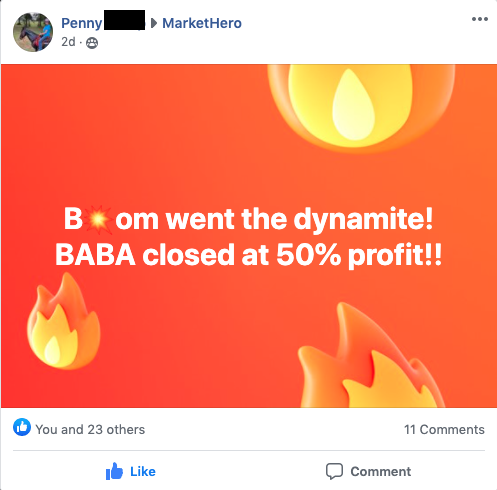497x490 pixels.
Task: Open the post options three-dot menu
Action: coord(480,19)
